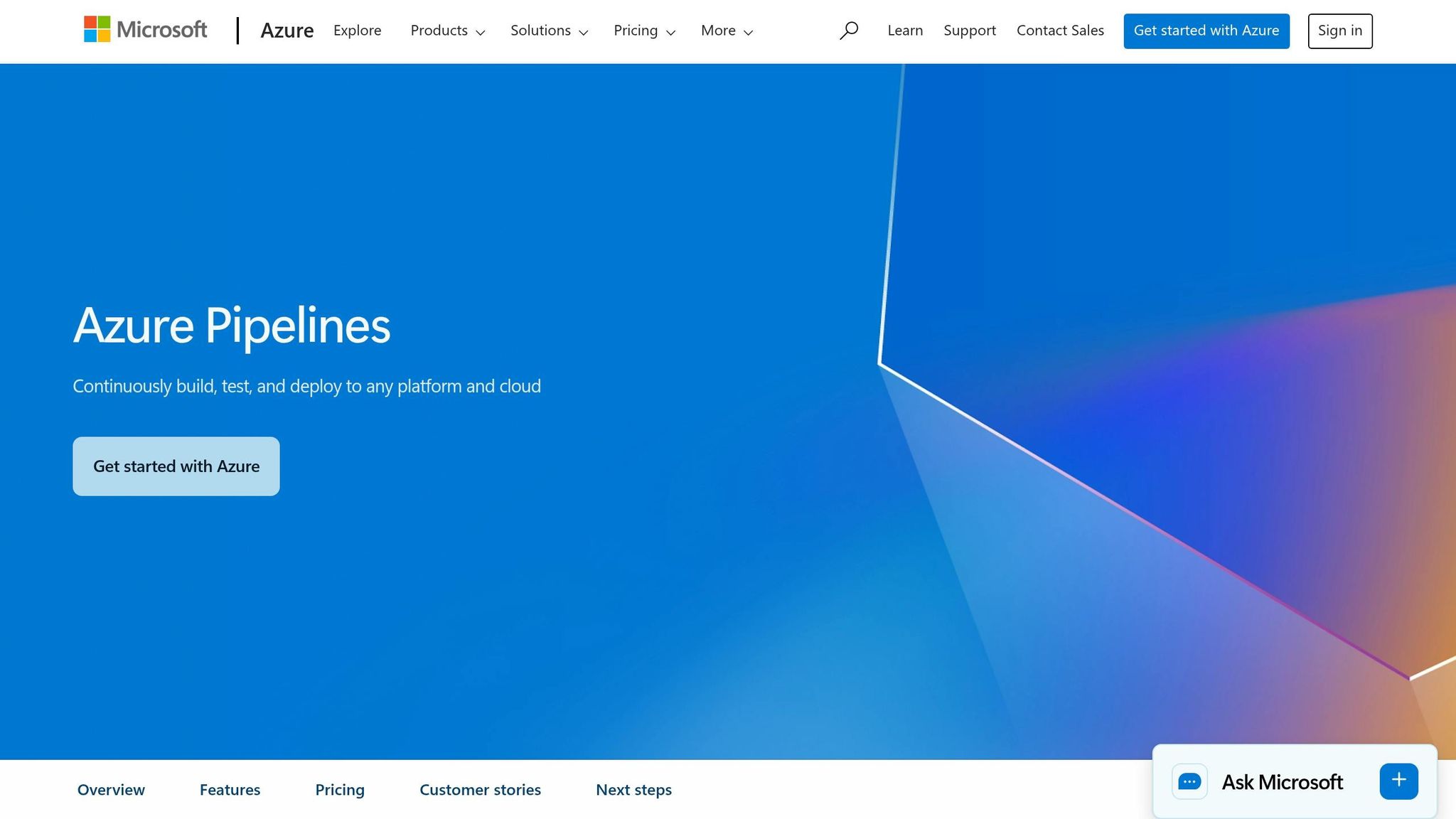Screen dimensions: 1456x819
Task: Open the search icon in the navigation bar
Action: (x=849, y=30)
